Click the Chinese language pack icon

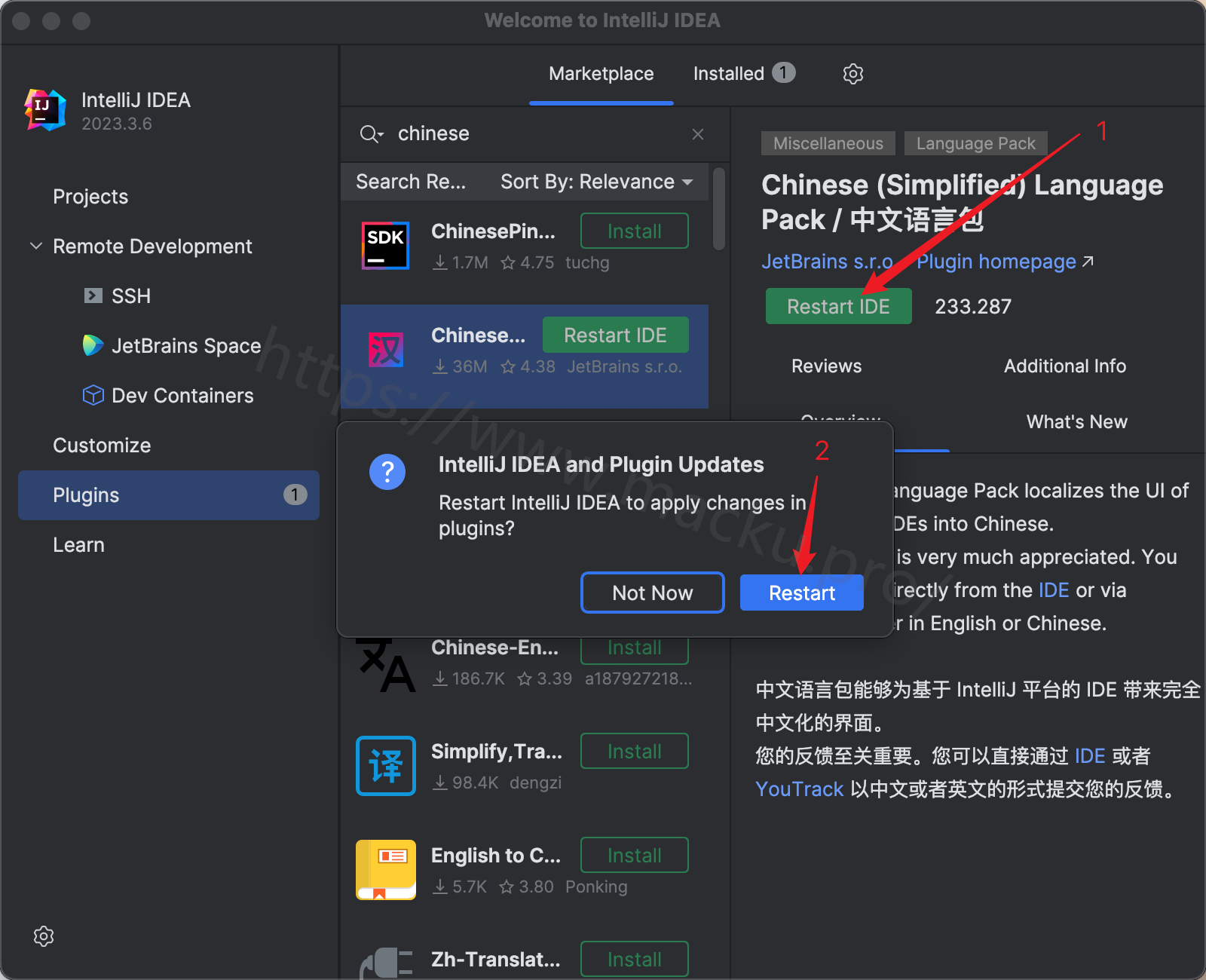click(385, 350)
